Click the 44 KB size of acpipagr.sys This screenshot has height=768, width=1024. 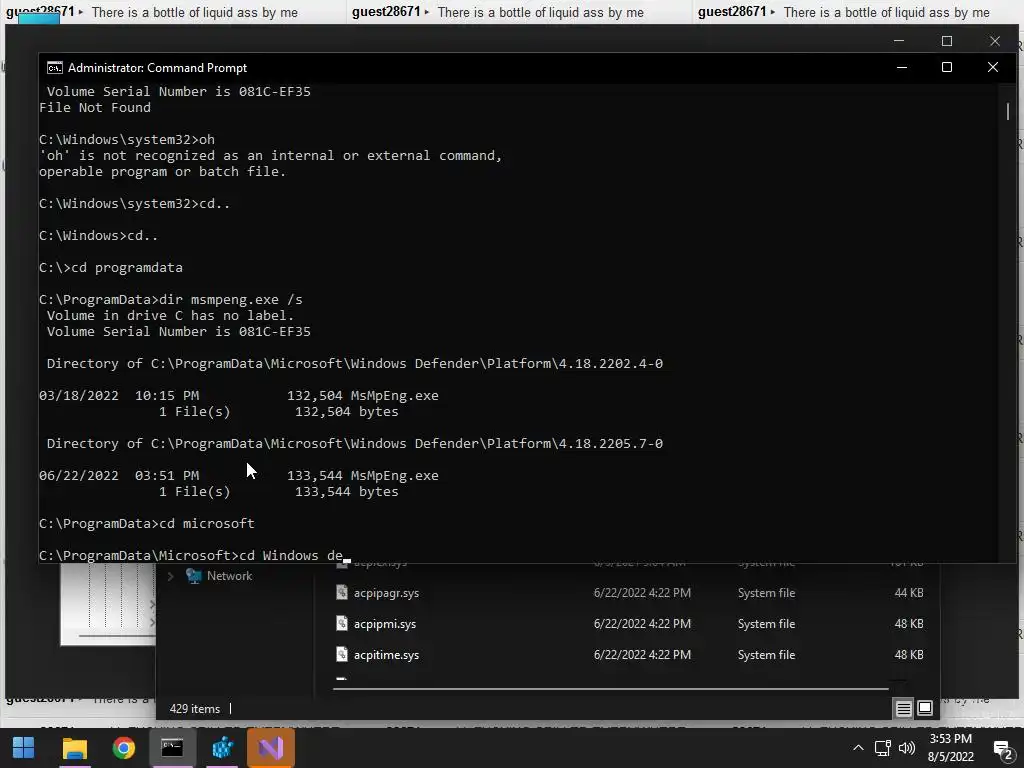pyautogui.click(x=908, y=593)
